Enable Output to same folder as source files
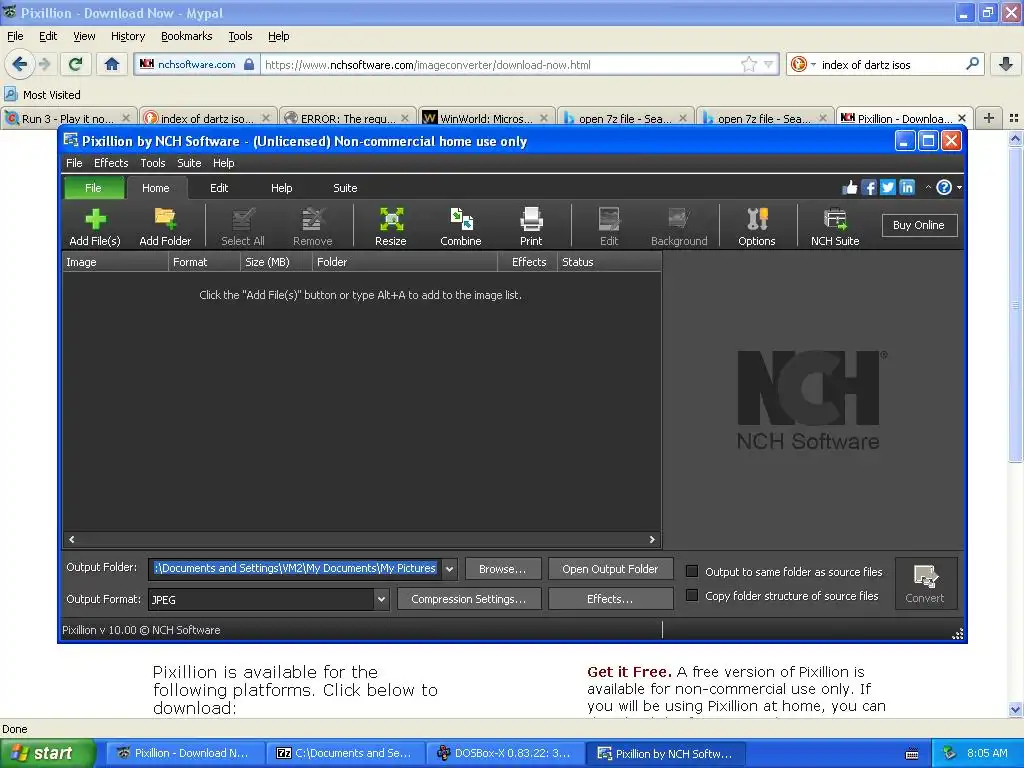 (x=692, y=571)
